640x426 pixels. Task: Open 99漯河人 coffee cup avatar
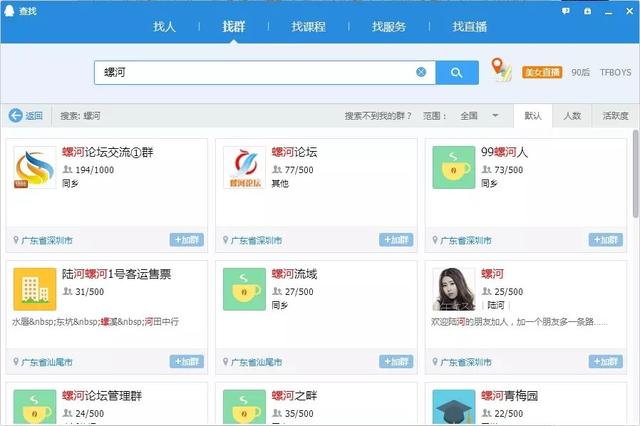[454, 167]
